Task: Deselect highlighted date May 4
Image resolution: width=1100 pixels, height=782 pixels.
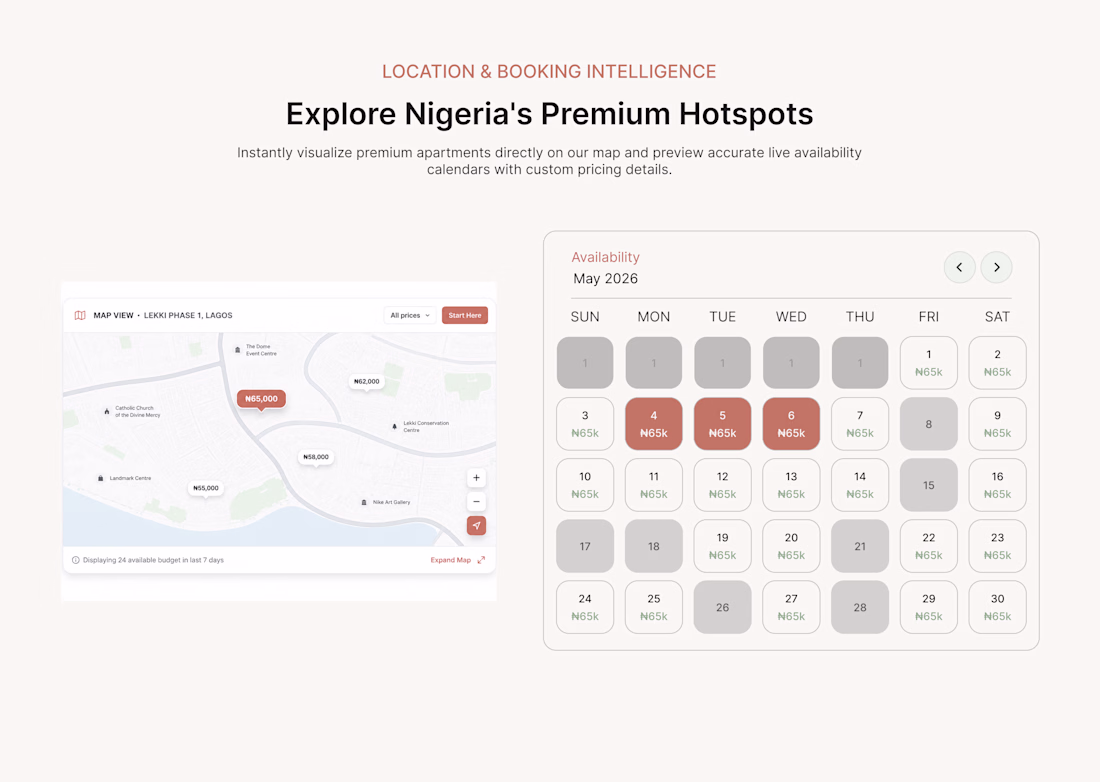Action: pyautogui.click(x=654, y=424)
